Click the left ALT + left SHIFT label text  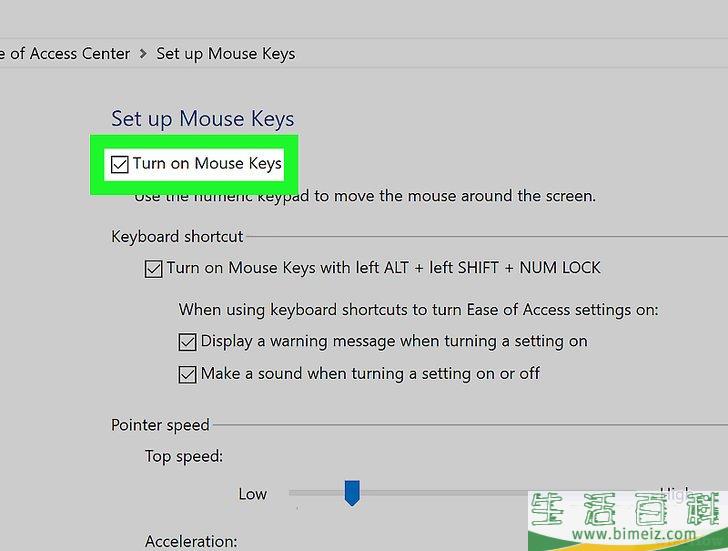click(x=384, y=268)
